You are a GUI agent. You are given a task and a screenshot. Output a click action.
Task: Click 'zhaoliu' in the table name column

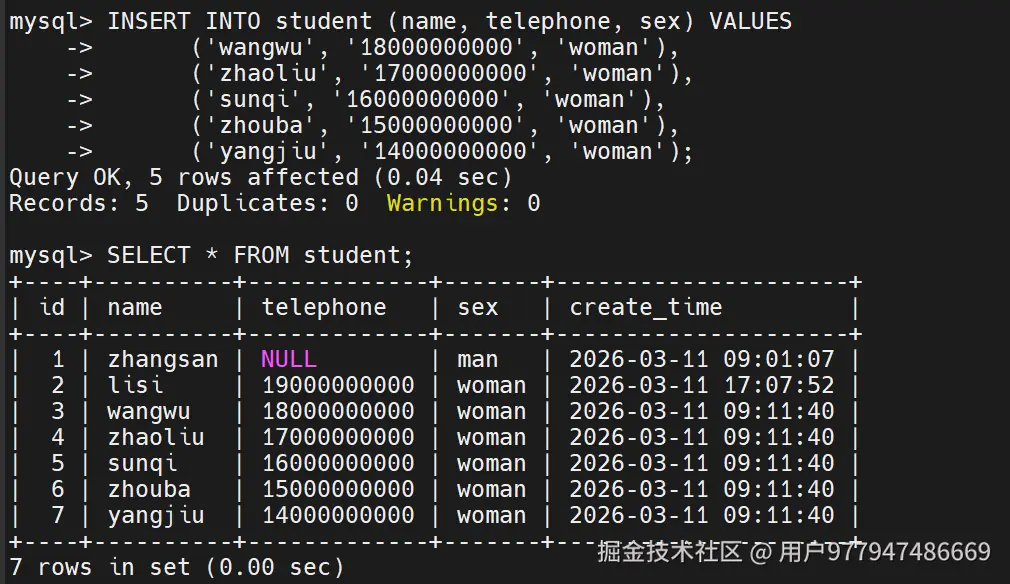click(x=156, y=437)
